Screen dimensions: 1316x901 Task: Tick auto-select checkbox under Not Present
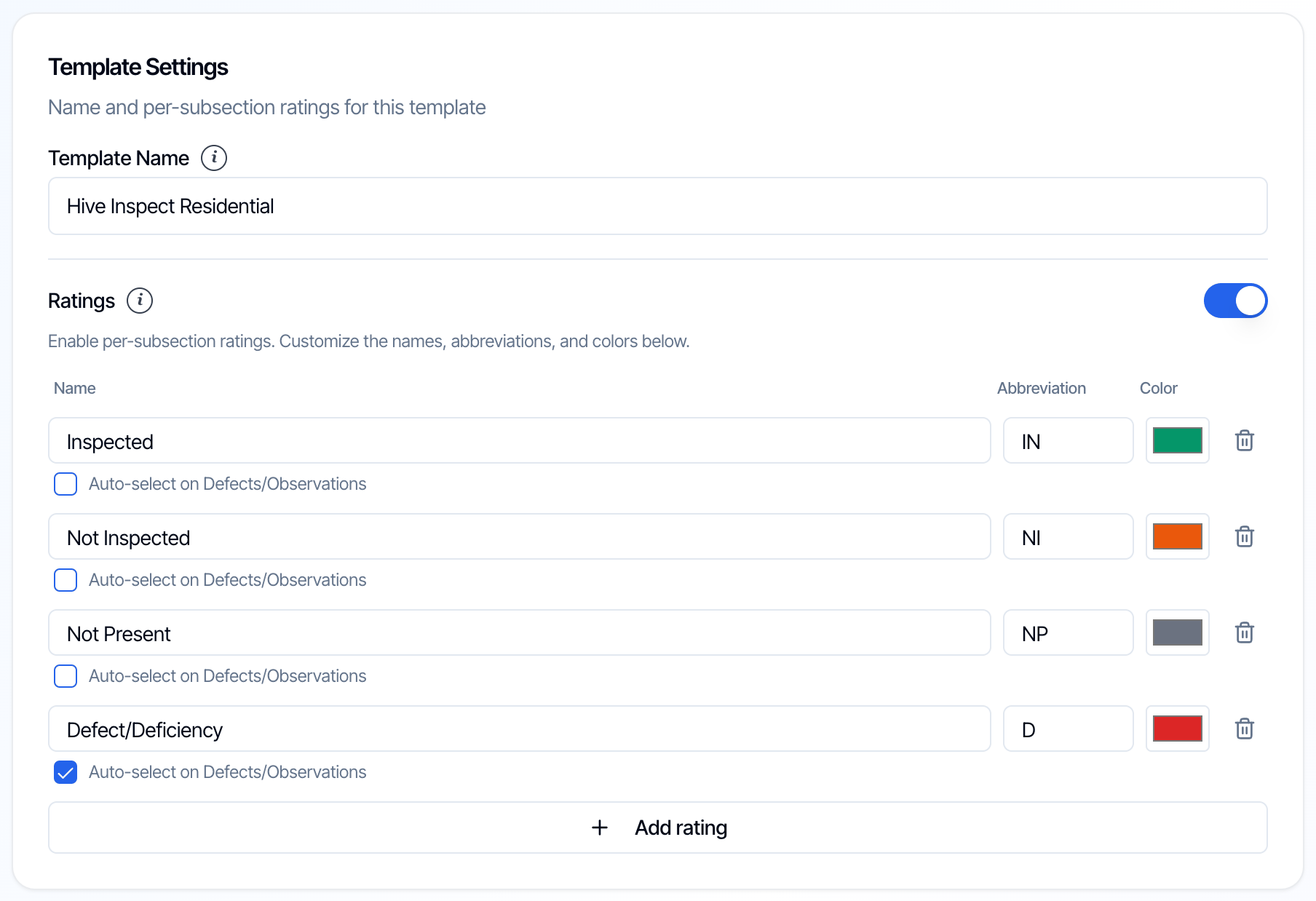point(66,676)
